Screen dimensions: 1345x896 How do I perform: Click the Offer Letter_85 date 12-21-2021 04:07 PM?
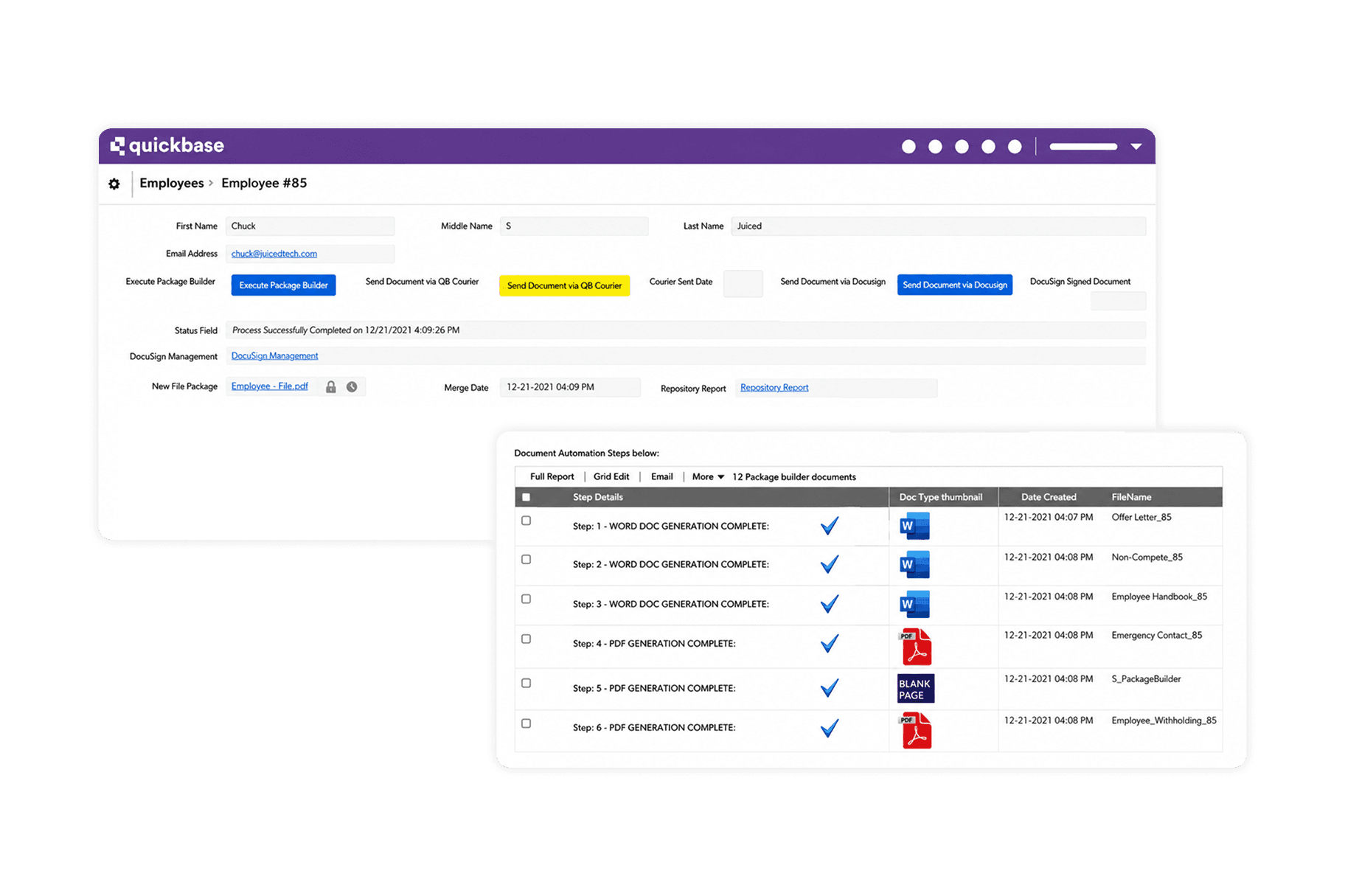point(1049,517)
